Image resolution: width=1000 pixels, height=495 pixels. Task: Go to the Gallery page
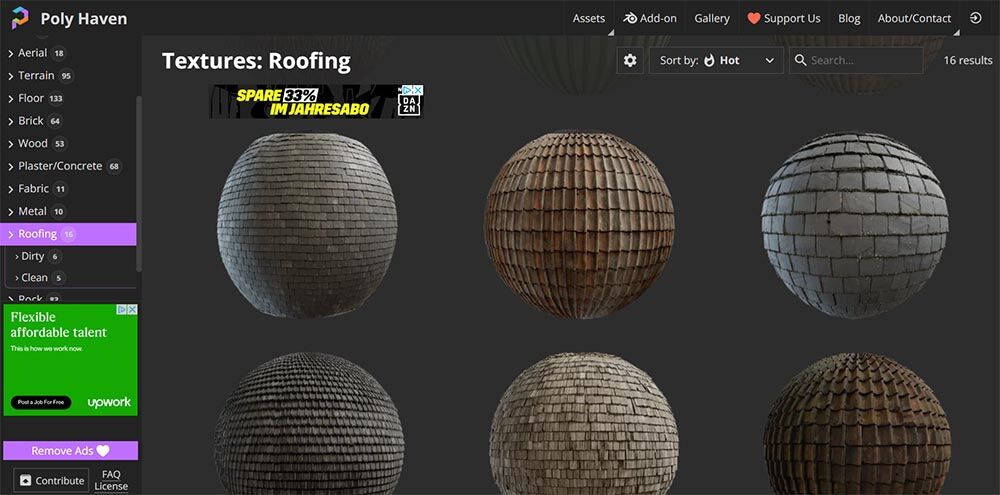[711, 18]
